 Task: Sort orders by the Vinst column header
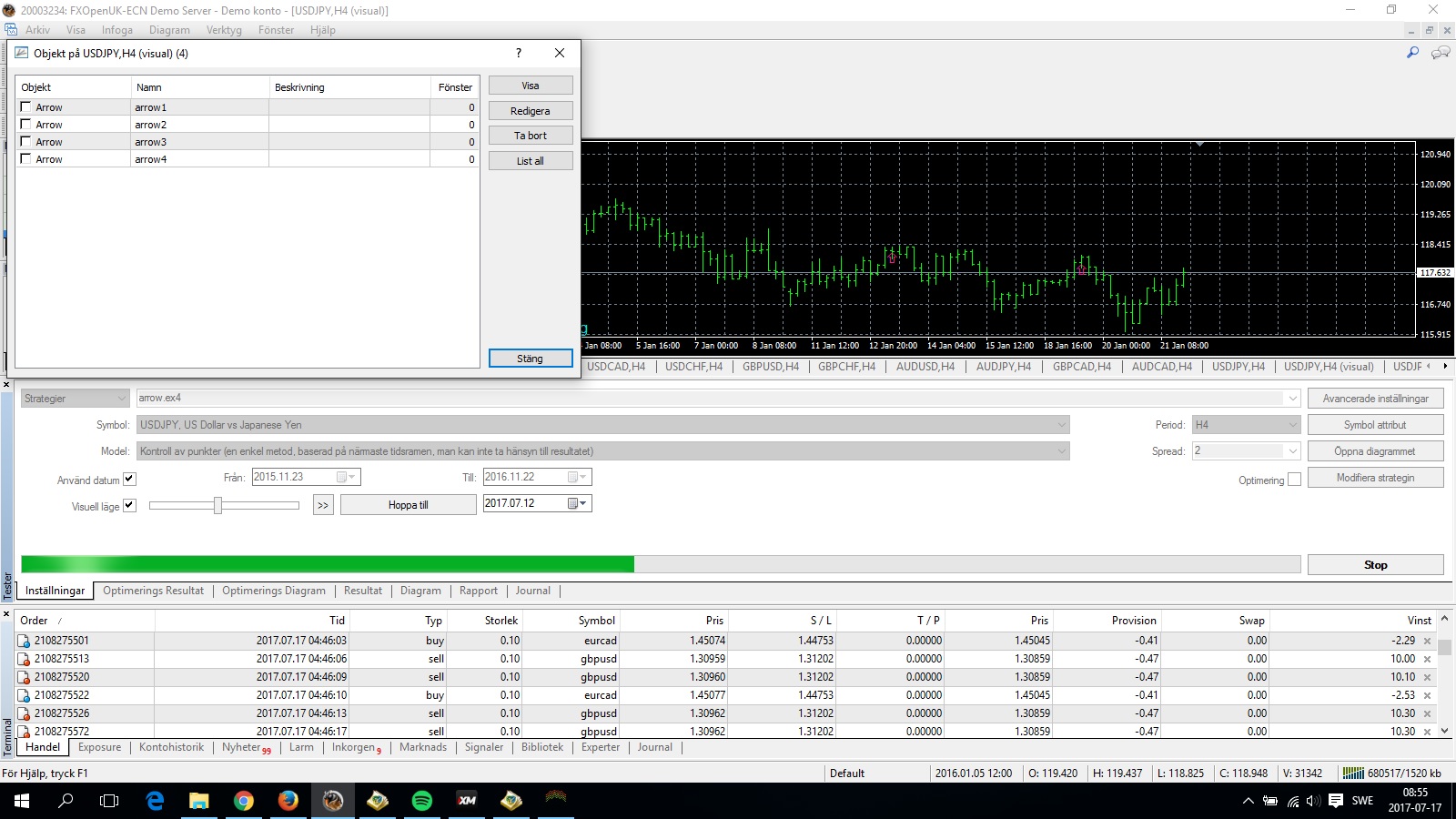pos(1419,621)
